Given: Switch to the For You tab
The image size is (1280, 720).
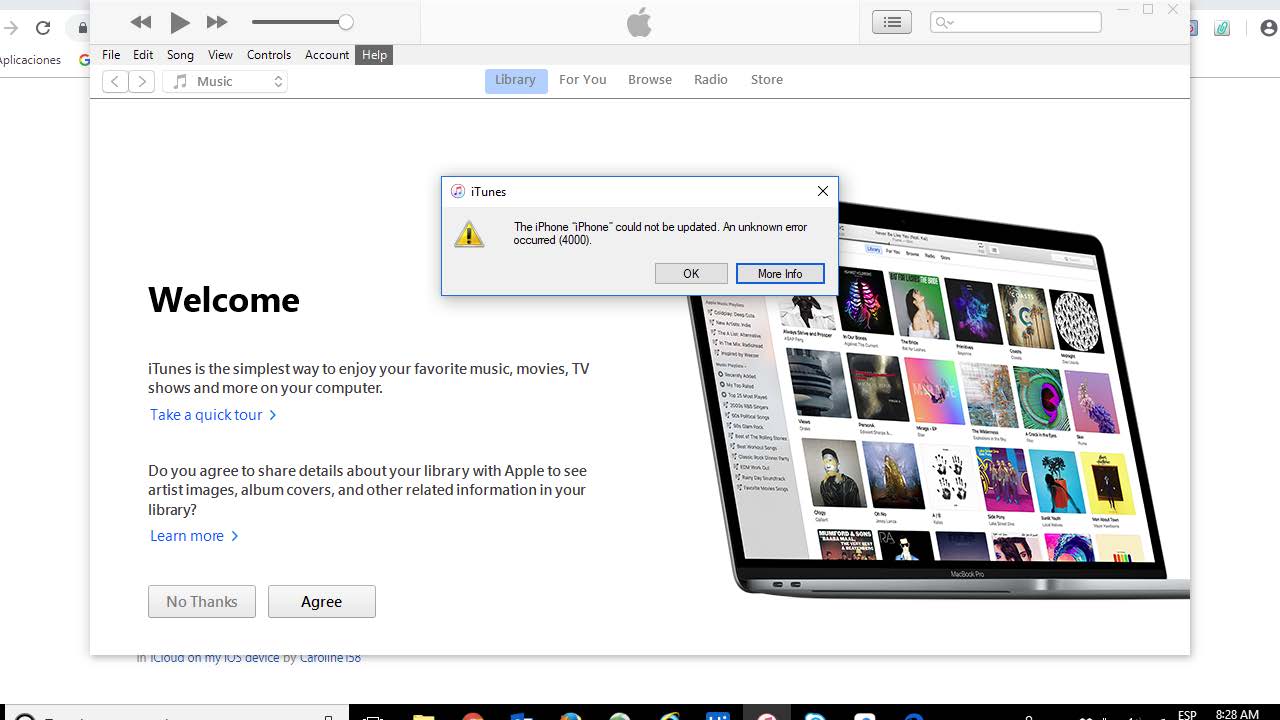Looking at the screenshot, I should click(x=583, y=80).
